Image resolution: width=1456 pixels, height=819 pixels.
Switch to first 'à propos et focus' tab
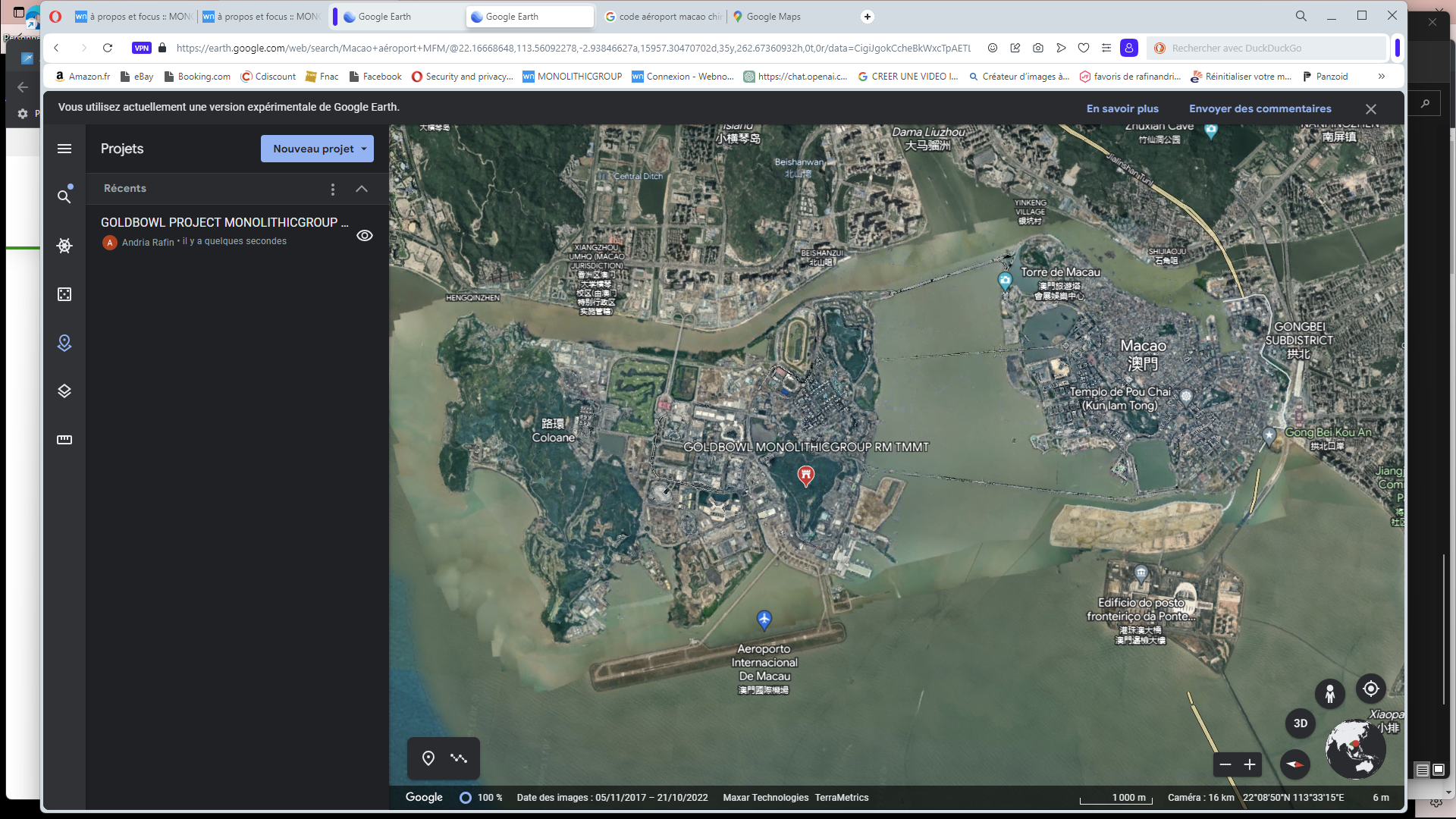click(x=133, y=17)
